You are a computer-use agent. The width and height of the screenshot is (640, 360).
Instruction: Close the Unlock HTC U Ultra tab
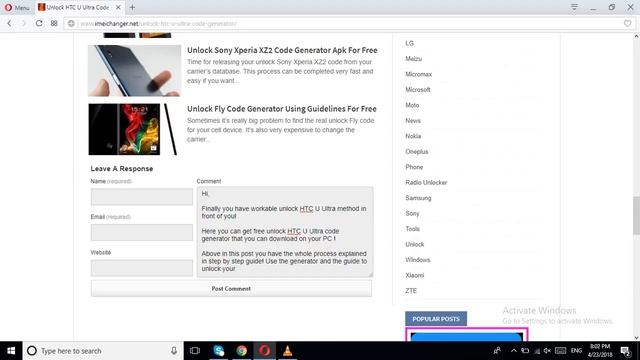coord(118,7)
